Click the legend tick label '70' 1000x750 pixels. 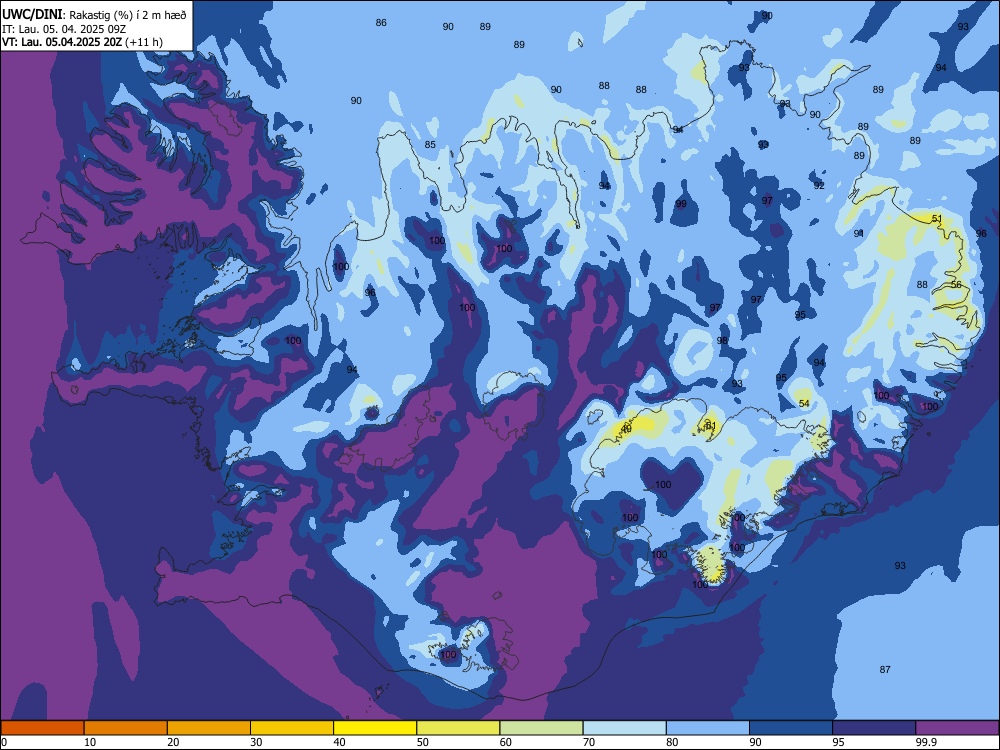click(589, 742)
